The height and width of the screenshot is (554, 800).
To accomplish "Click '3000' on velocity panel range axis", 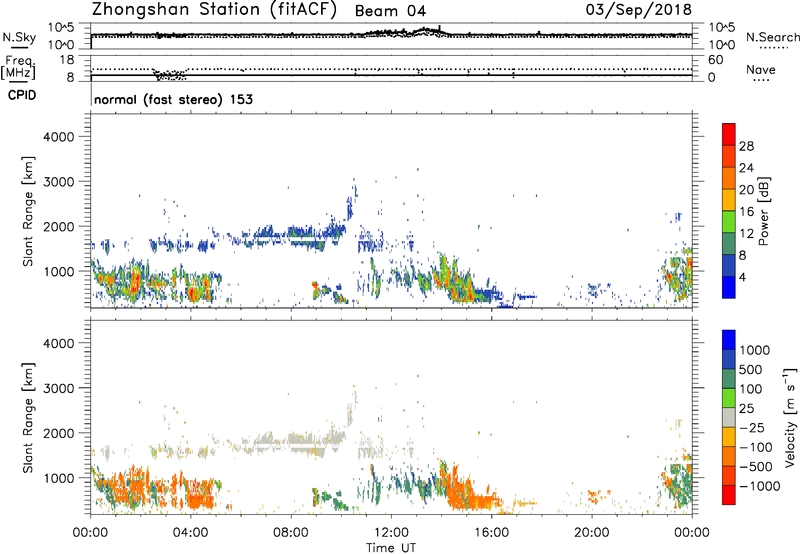I will [58, 388].
